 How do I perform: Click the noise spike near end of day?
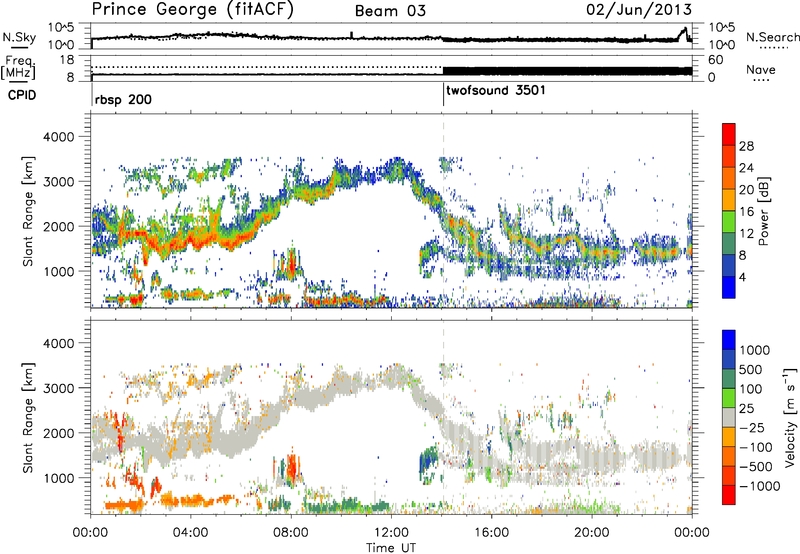[x=684, y=35]
